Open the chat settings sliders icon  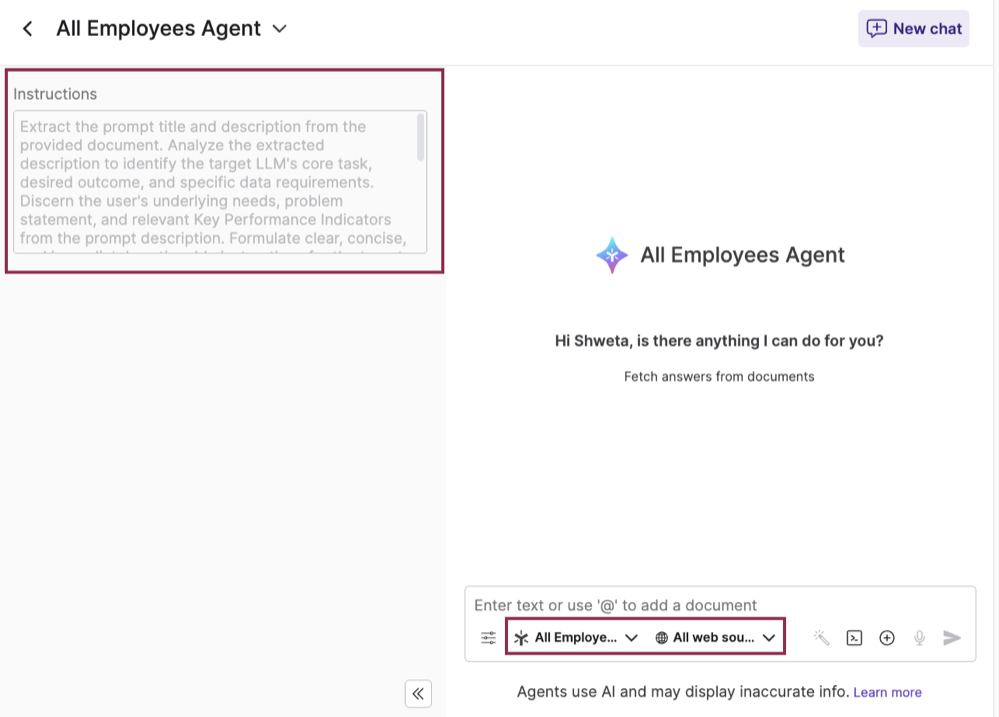(488, 637)
